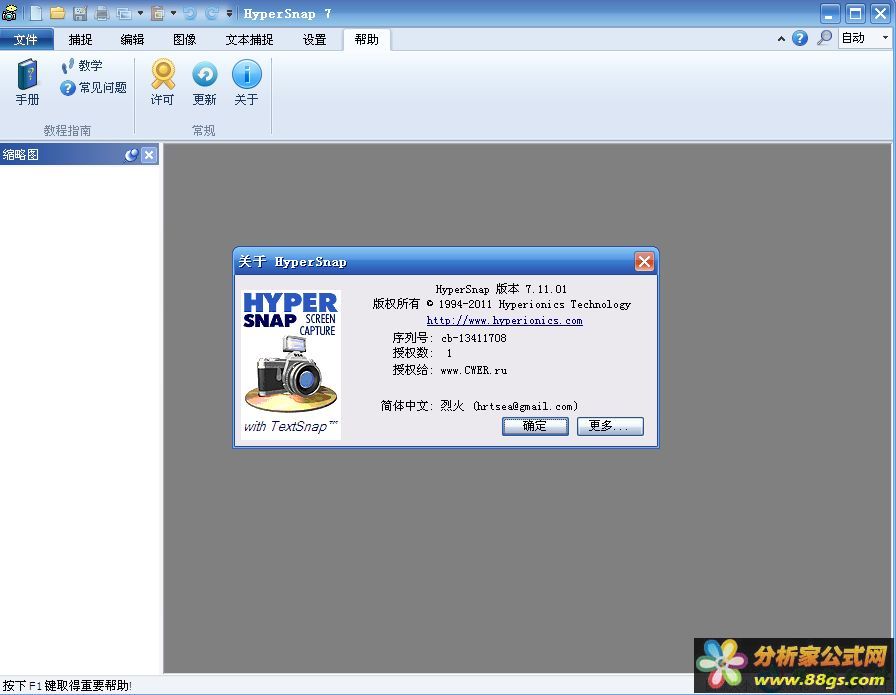Click the 许可 license ribbon icon
896x695 pixels.
[163, 82]
